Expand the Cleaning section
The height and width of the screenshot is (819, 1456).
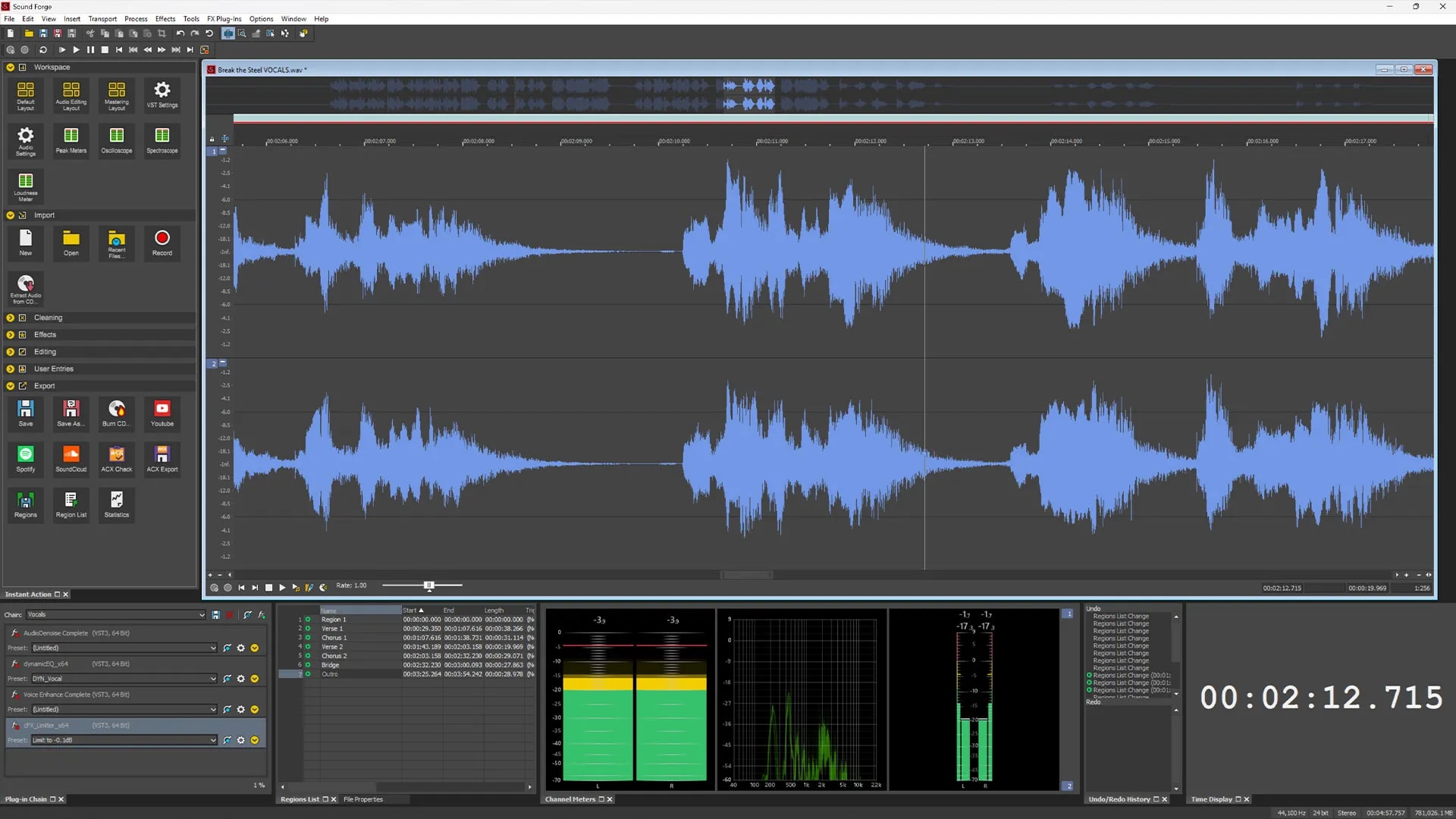(x=10, y=318)
